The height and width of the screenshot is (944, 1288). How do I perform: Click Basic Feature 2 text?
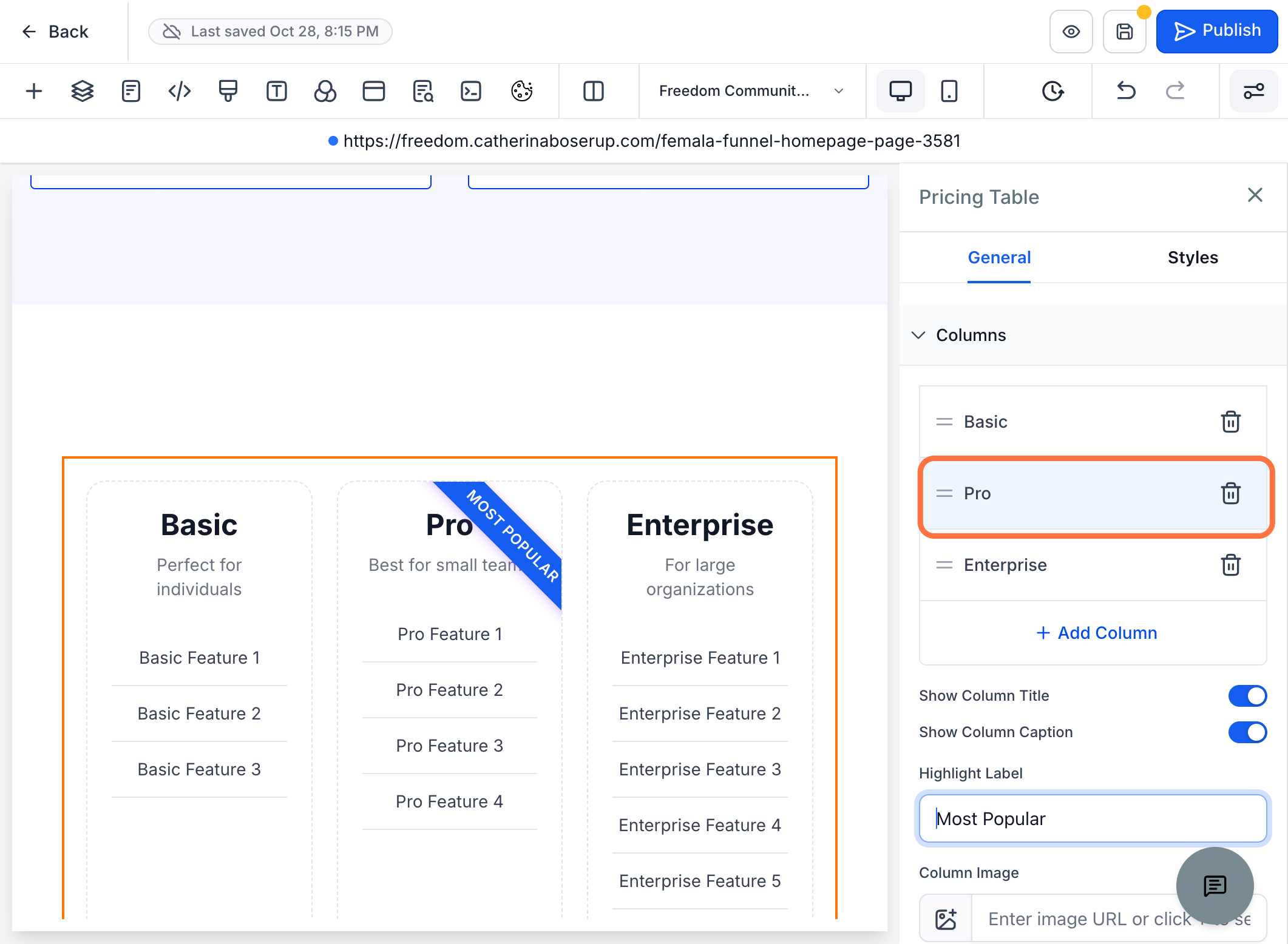(199, 713)
